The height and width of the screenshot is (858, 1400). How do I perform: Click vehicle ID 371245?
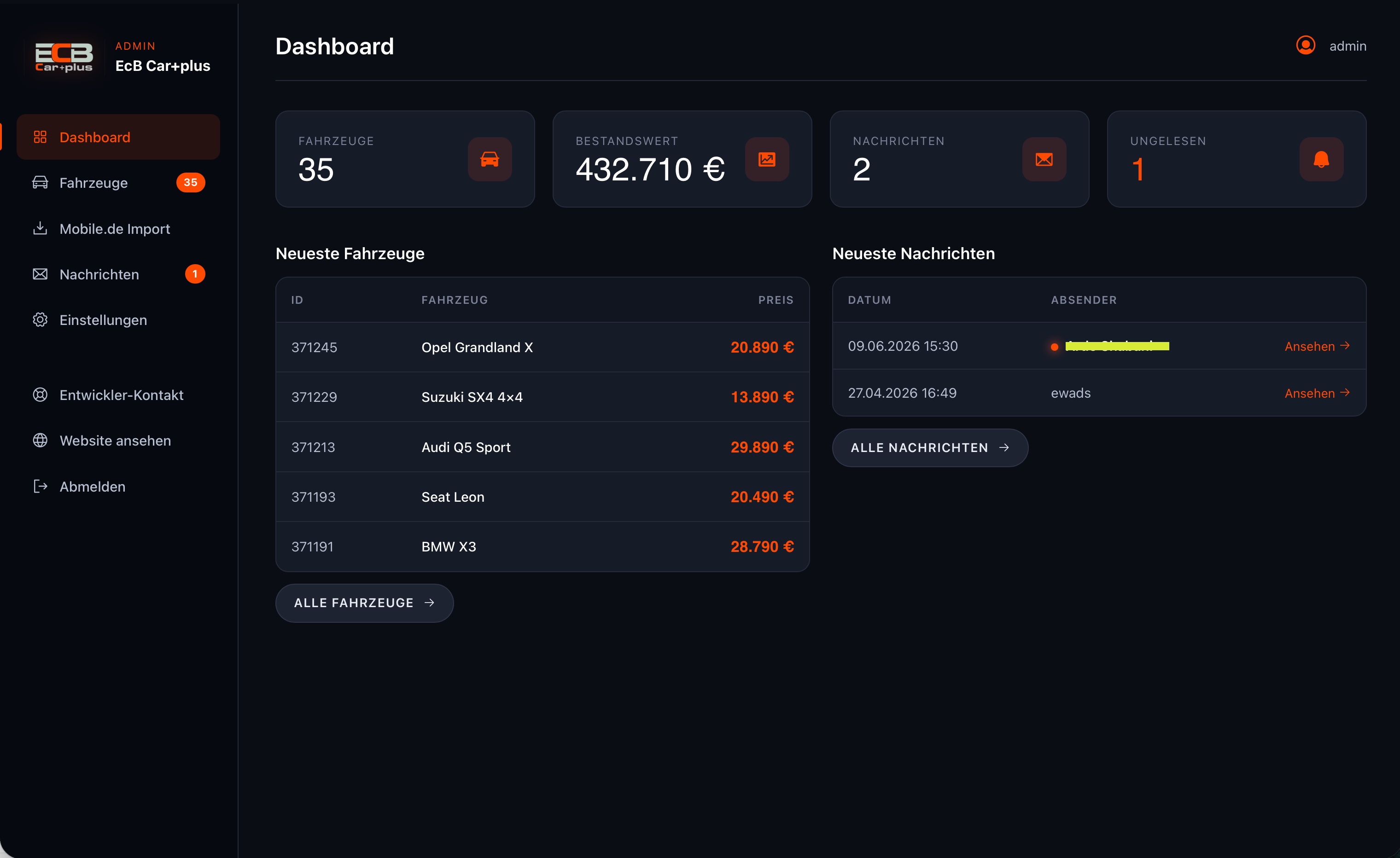point(314,347)
